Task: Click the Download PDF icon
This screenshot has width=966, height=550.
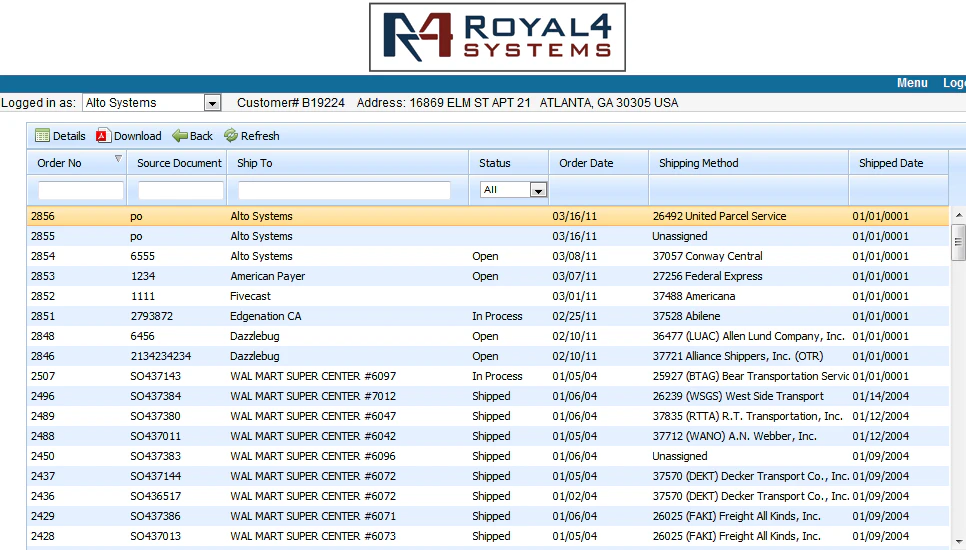Action: 102,135
